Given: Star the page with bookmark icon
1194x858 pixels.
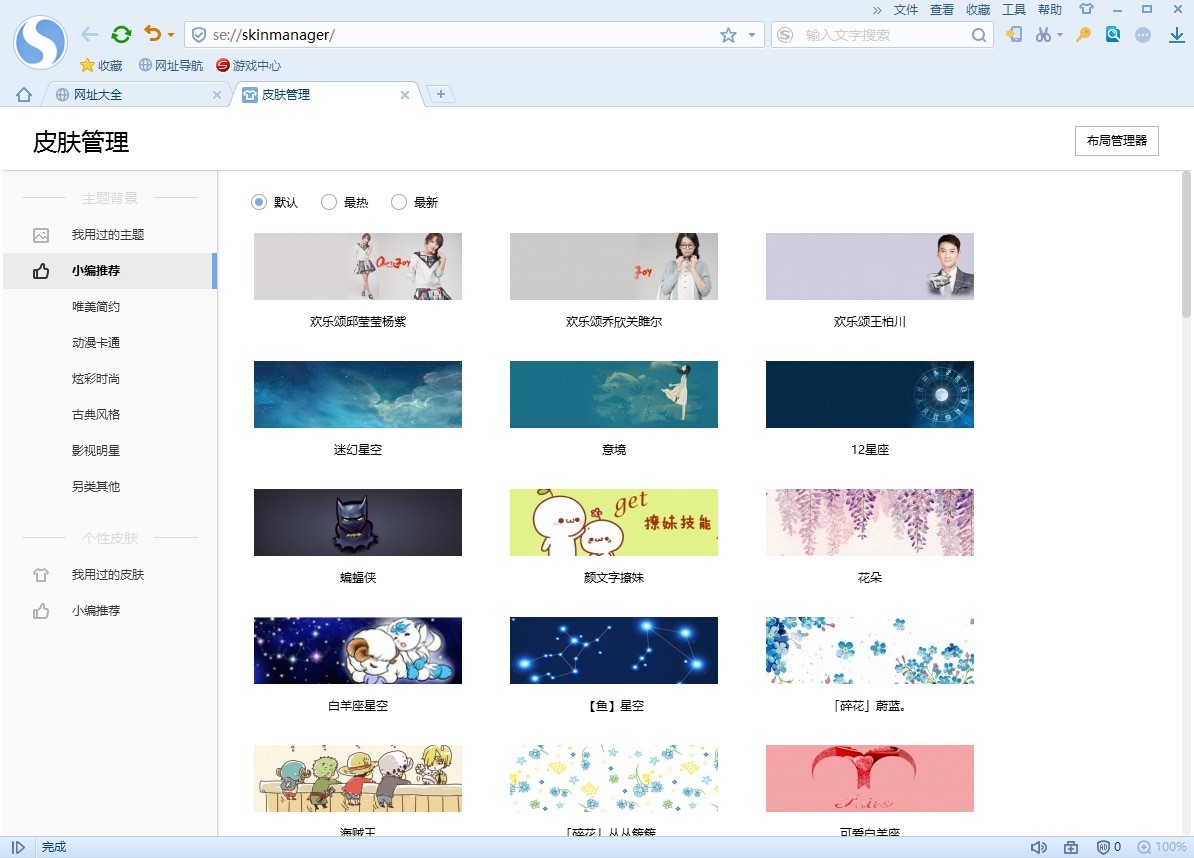Looking at the screenshot, I should (x=728, y=35).
